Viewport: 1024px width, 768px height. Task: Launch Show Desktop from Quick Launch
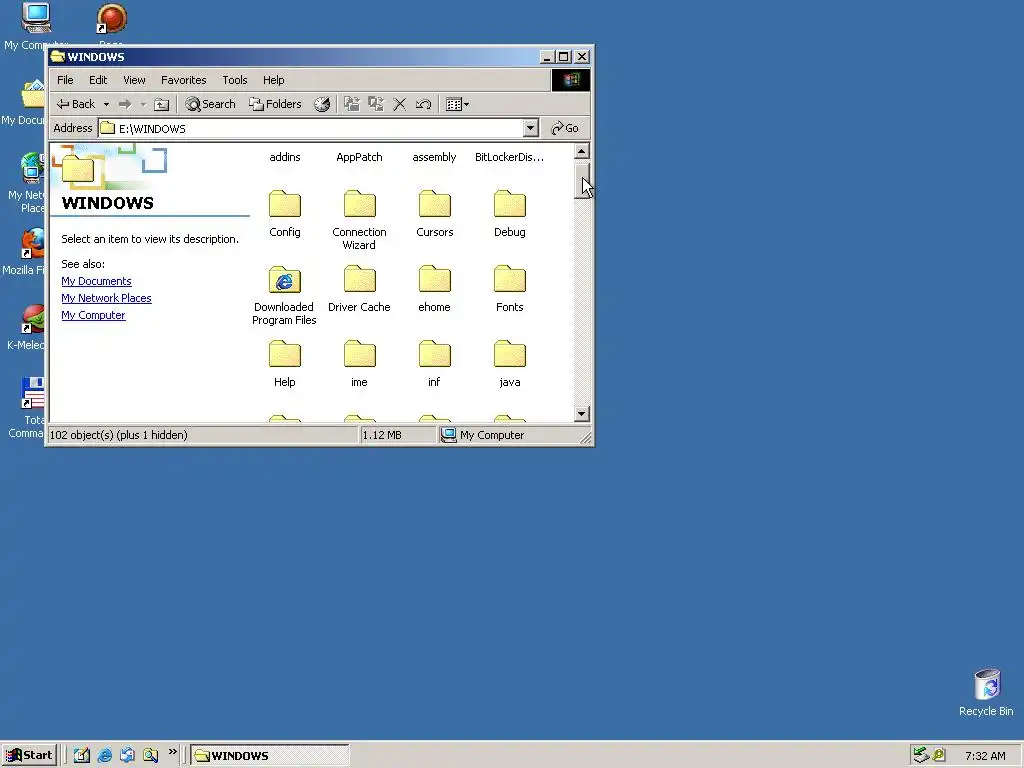(x=82, y=756)
